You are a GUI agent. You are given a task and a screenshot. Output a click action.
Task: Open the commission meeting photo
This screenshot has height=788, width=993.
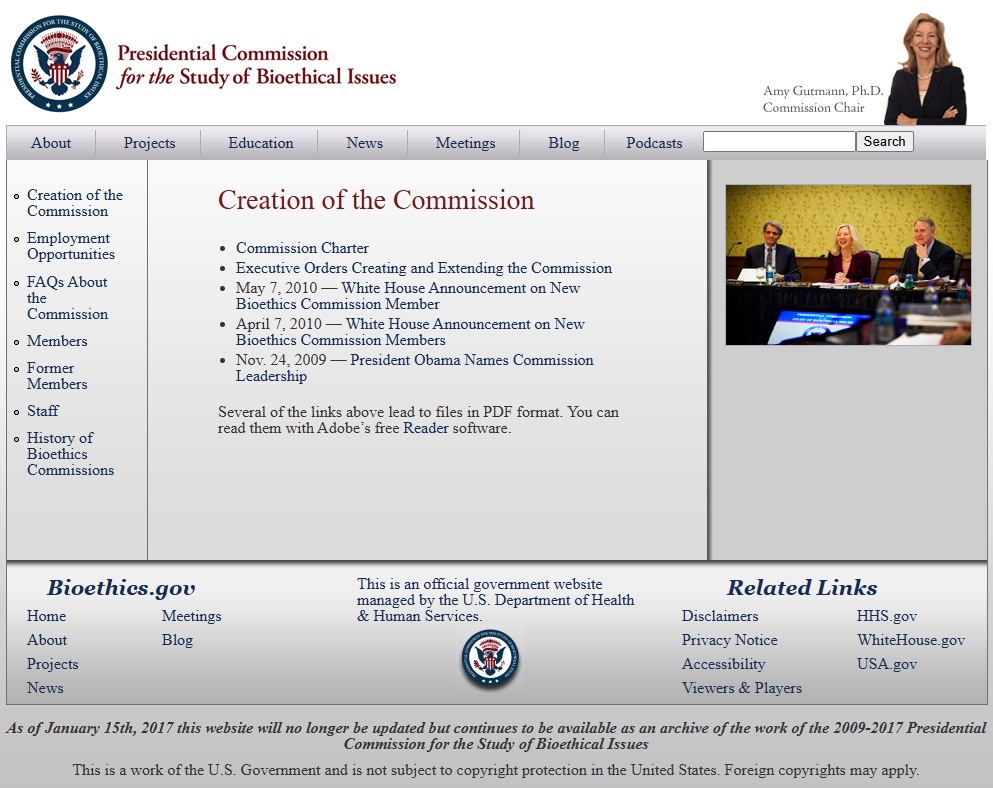(848, 265)
